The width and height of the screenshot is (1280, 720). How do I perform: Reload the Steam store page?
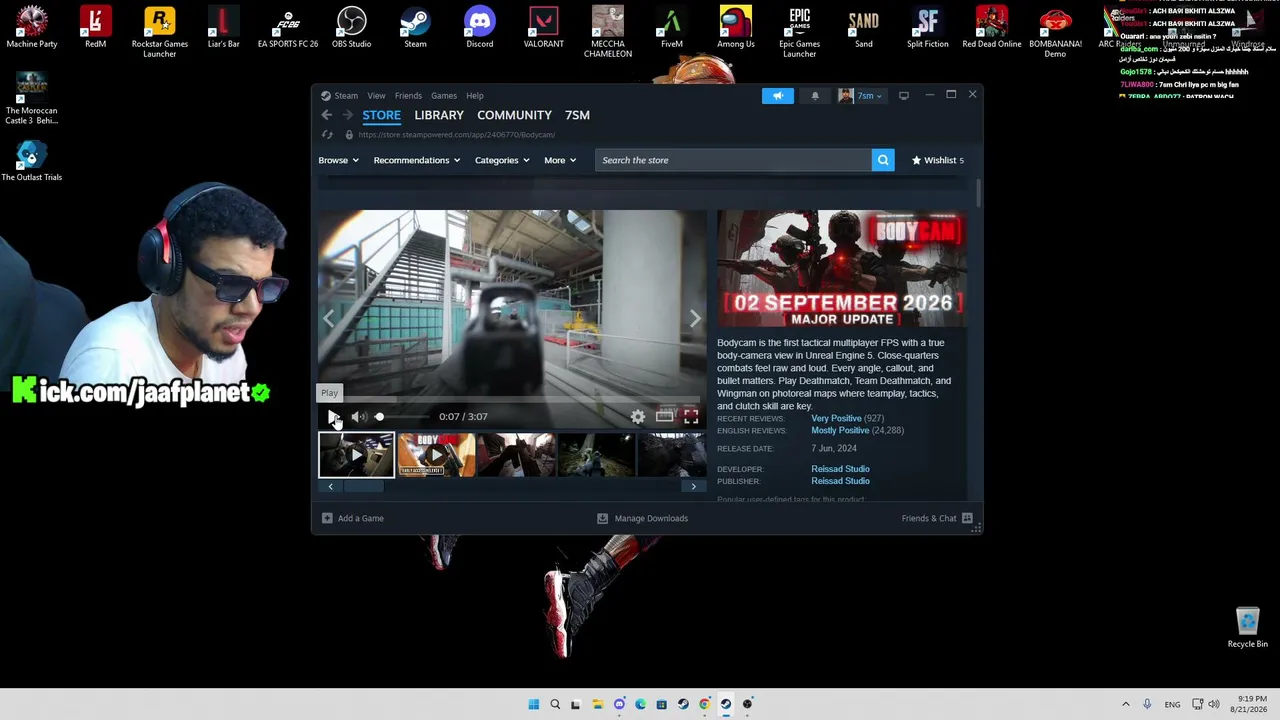327,135
